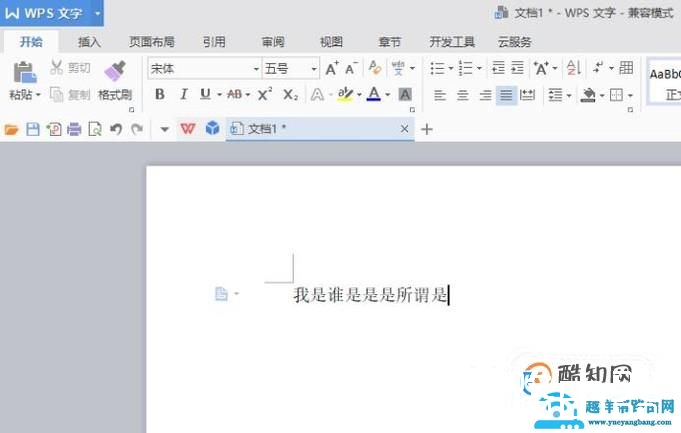Toggle character shading A button
681x433 pixels.
405,94
